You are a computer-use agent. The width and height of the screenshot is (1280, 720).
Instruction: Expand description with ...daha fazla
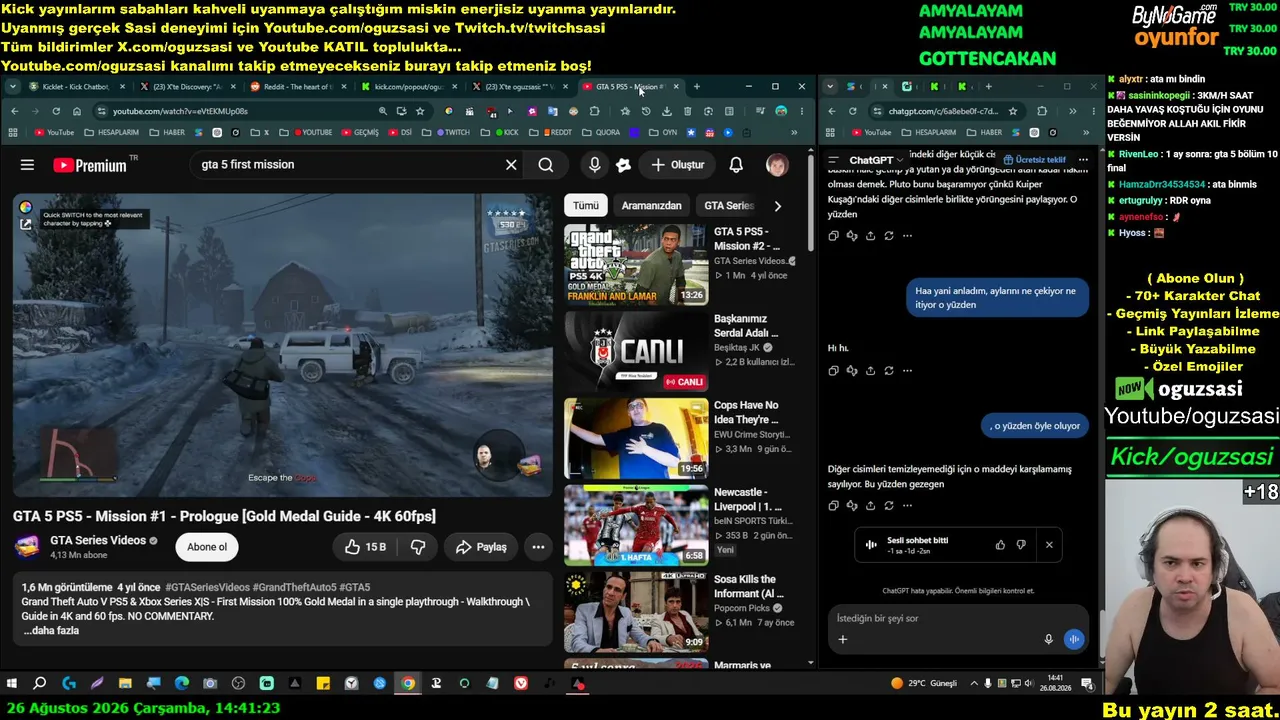[51, 631]
